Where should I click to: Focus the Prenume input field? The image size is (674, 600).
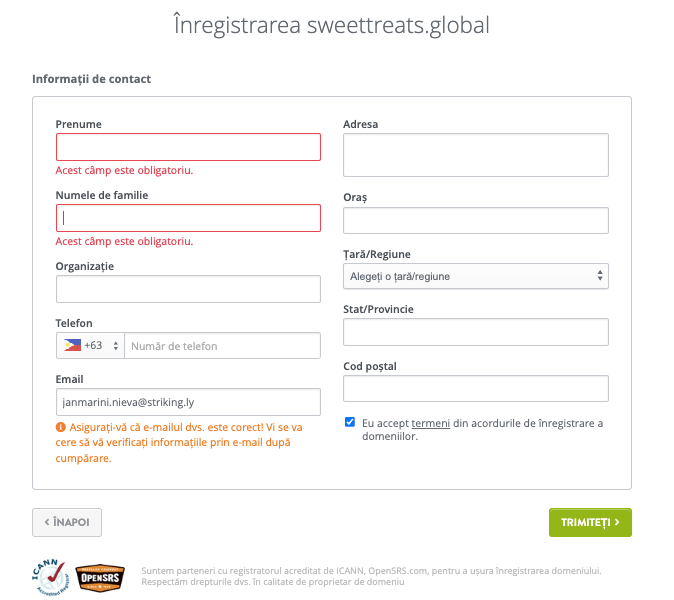coord(188,147)
